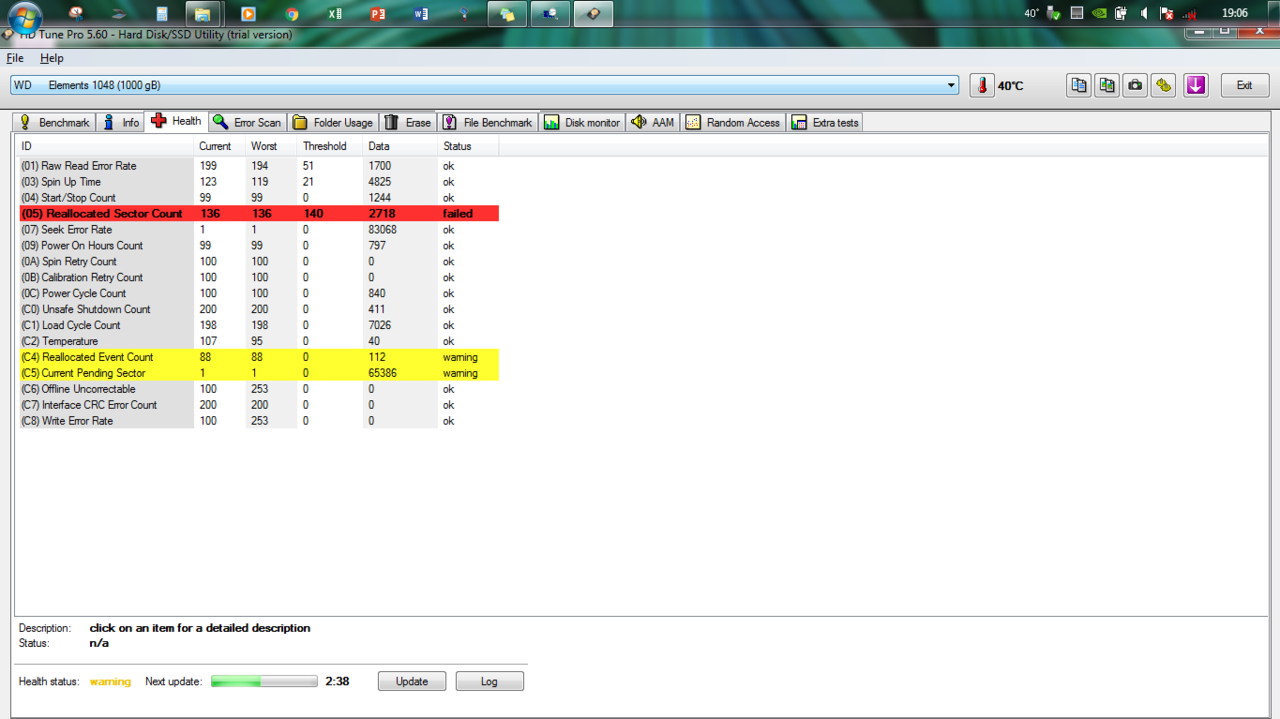The width and height of the screenshot is (1280, 719).
Task: Click the 19:06 taskbar clock
Action: click(x=1235, y=14)
